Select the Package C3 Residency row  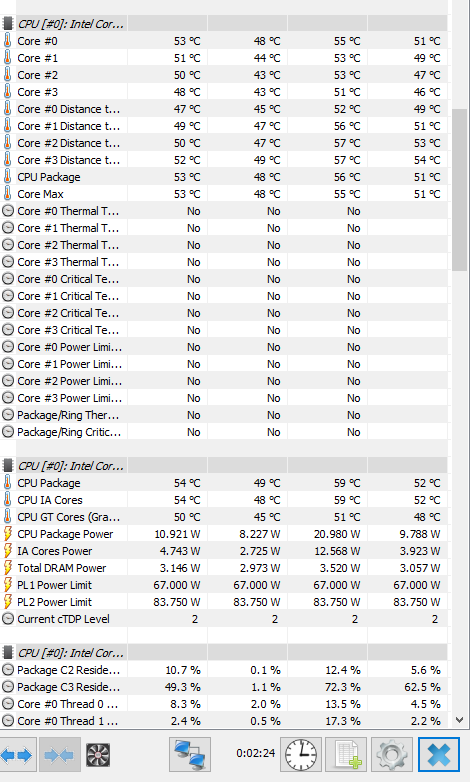point(224,687)
